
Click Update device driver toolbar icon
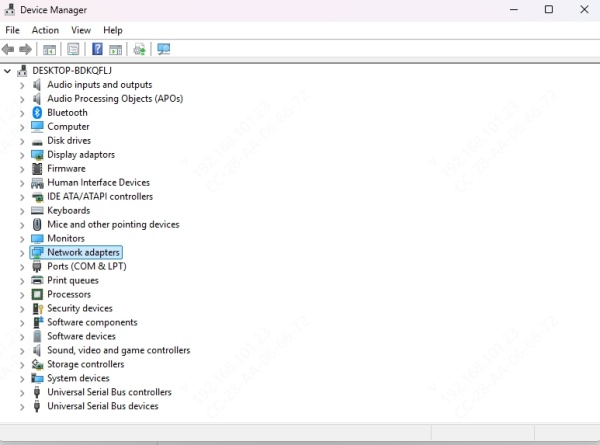140,49
